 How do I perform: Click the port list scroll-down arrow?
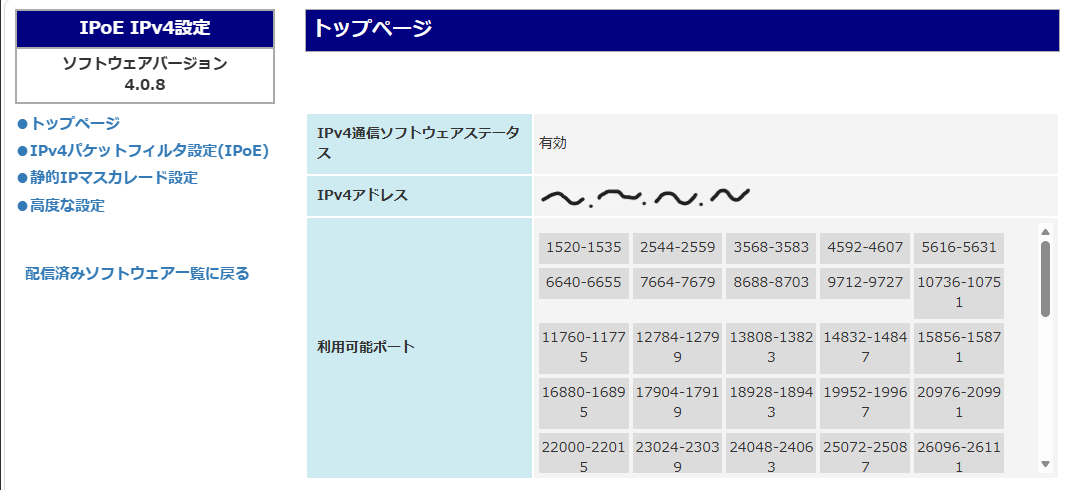tap(1045, 464)
